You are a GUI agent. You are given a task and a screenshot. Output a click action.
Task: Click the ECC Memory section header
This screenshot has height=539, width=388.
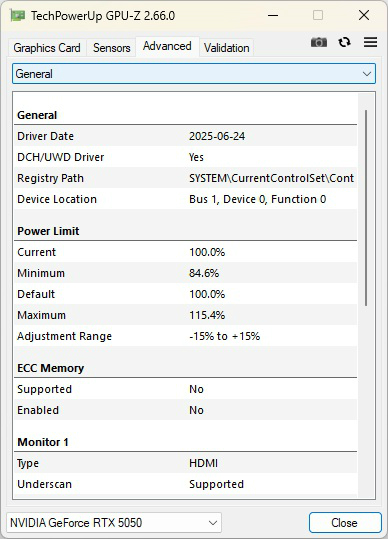51,368
